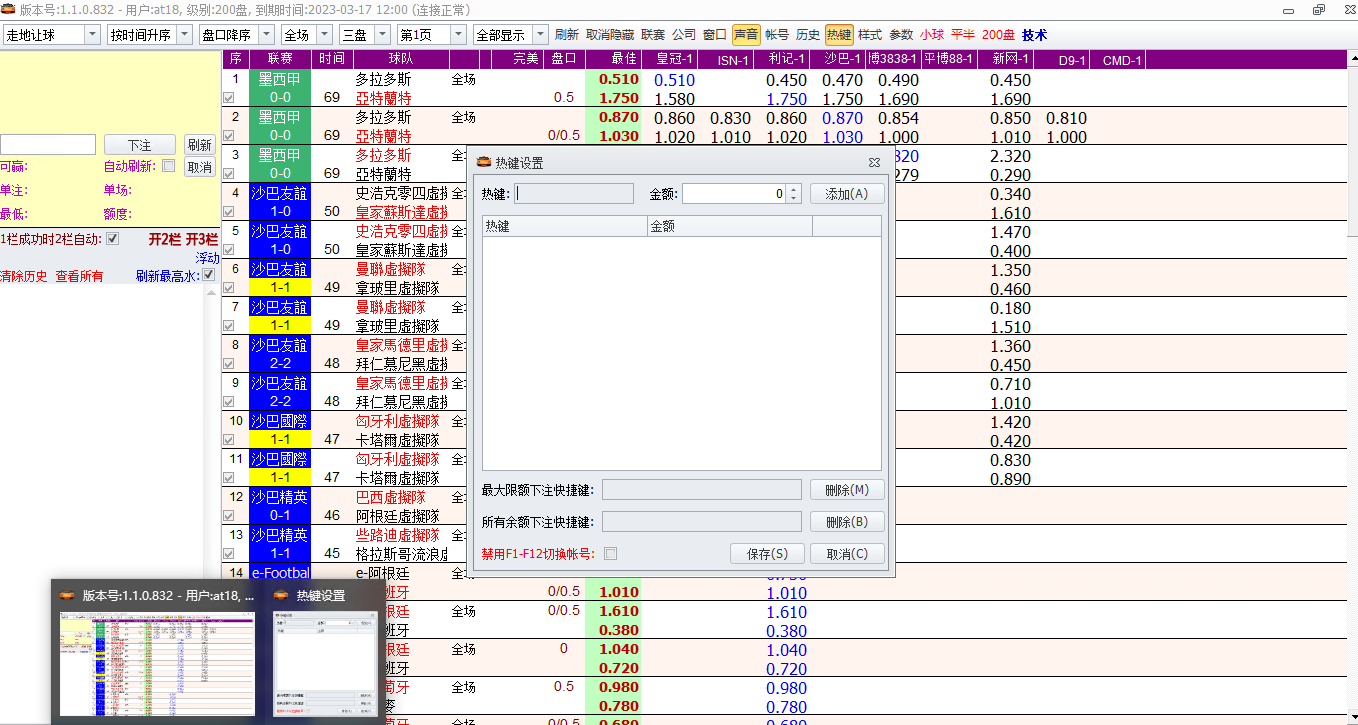Viewport: 1358px width, 725px height.
Task: Click the 热键 input in the hotkey dialog
Action: [574, 194]
